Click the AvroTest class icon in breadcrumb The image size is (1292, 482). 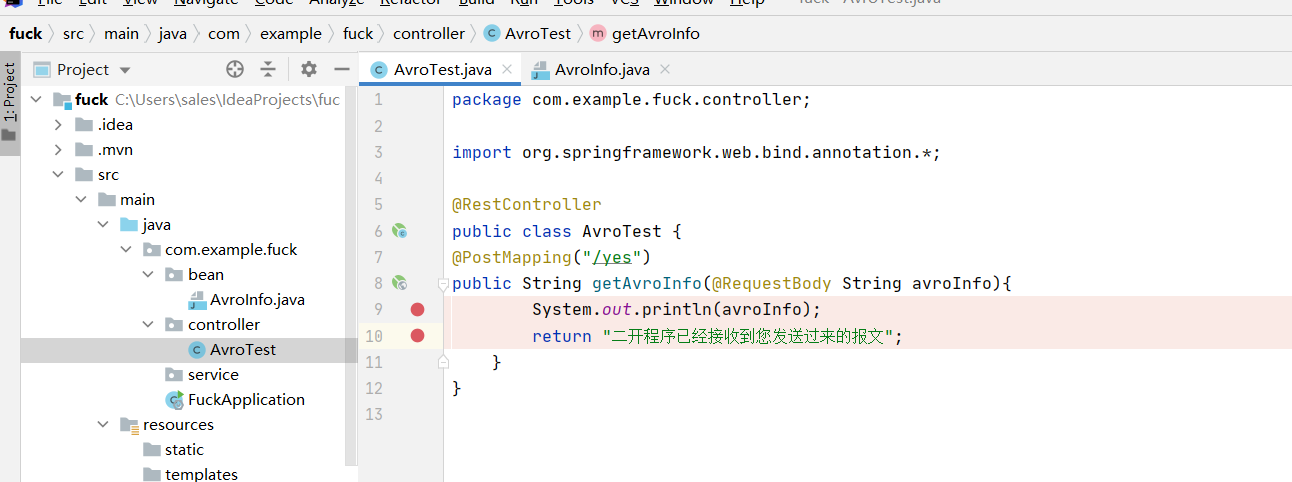pos(491,33)
